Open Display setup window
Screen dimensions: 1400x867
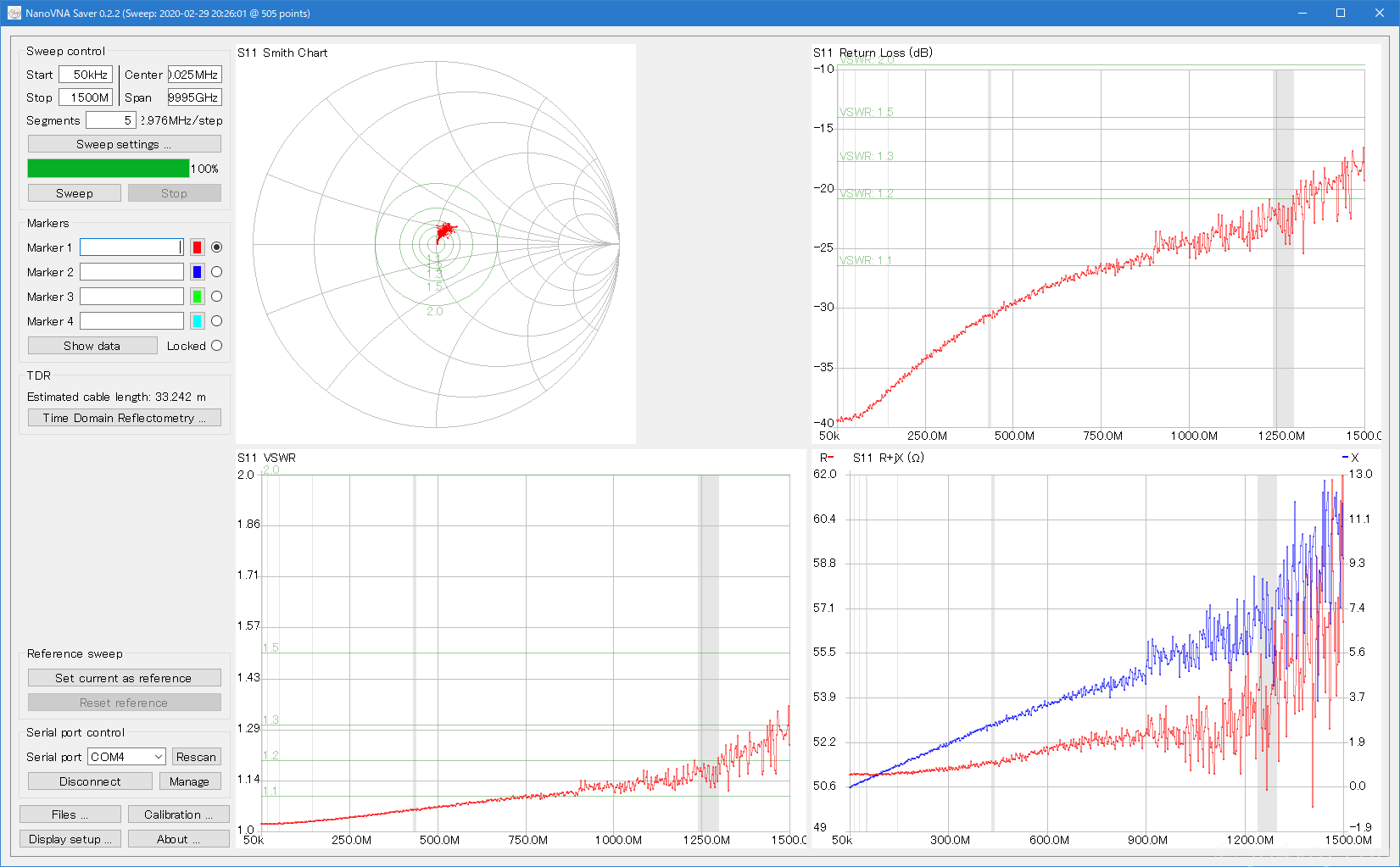[70, 839]
